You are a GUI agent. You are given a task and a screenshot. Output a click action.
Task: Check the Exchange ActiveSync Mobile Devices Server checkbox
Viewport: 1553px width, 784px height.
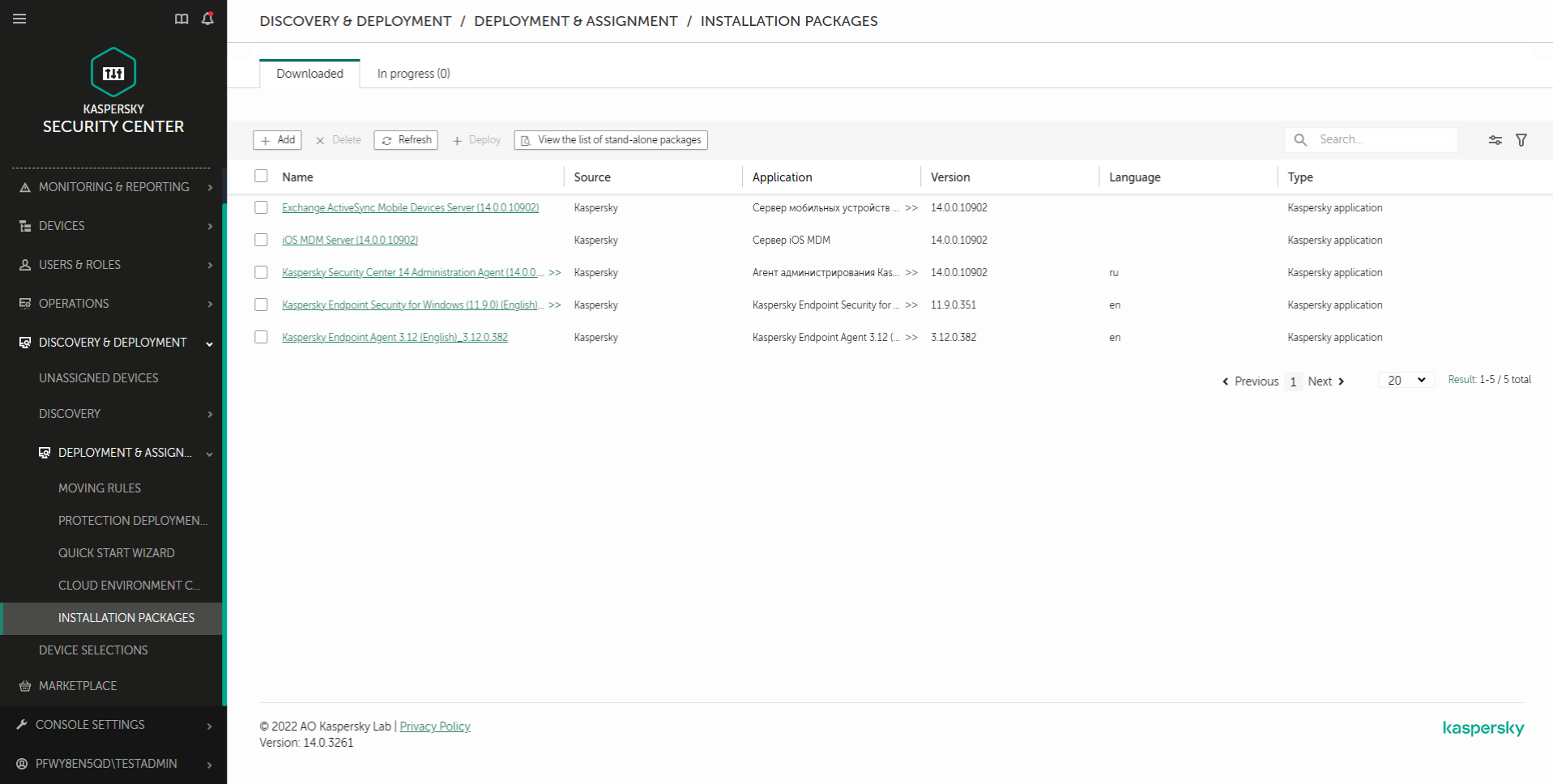(x=261, y=207)
